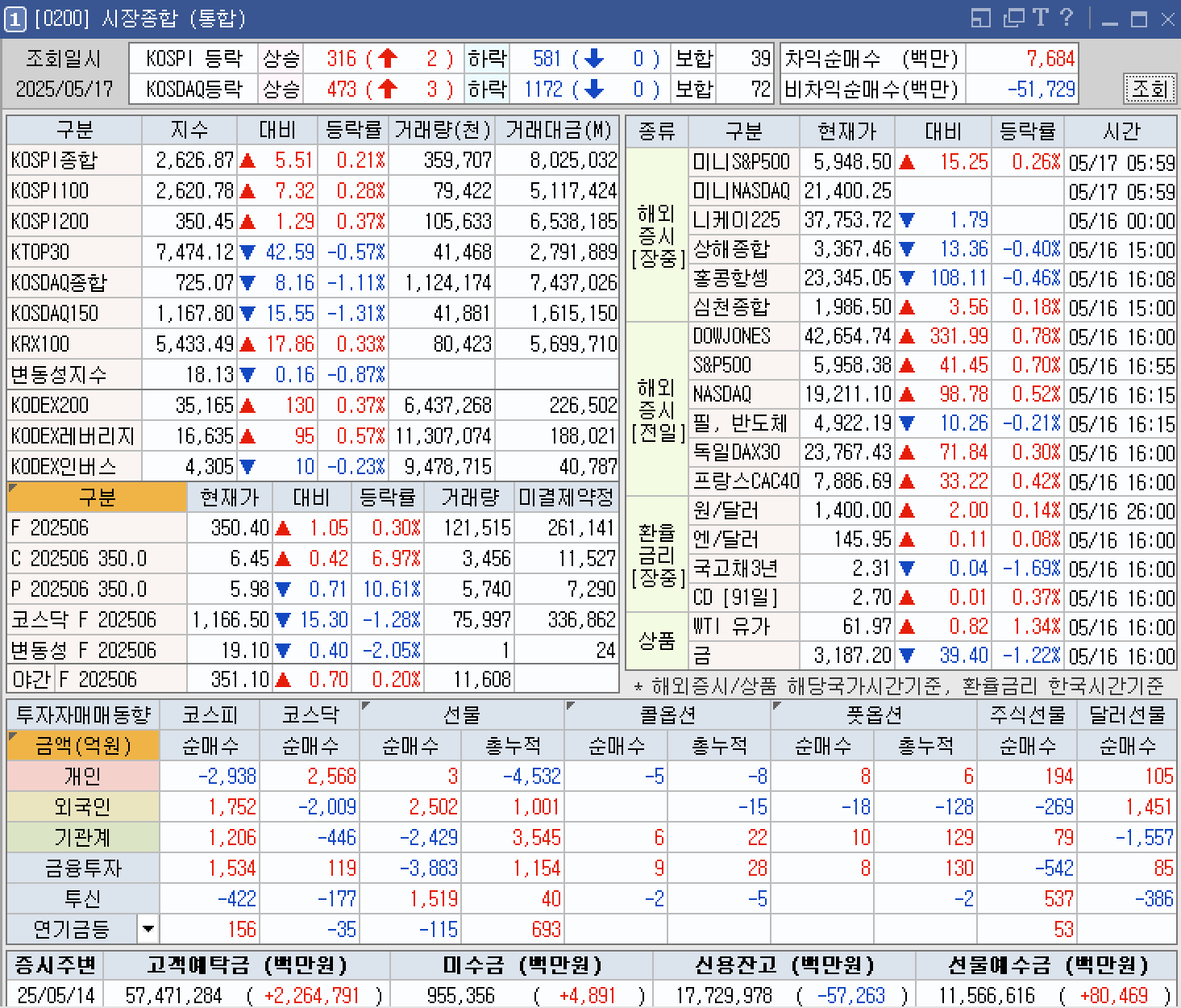Screen dimensions: 1181x1008
Task: Toggle the orange 금액(억원) header
Action: (83, 745)
